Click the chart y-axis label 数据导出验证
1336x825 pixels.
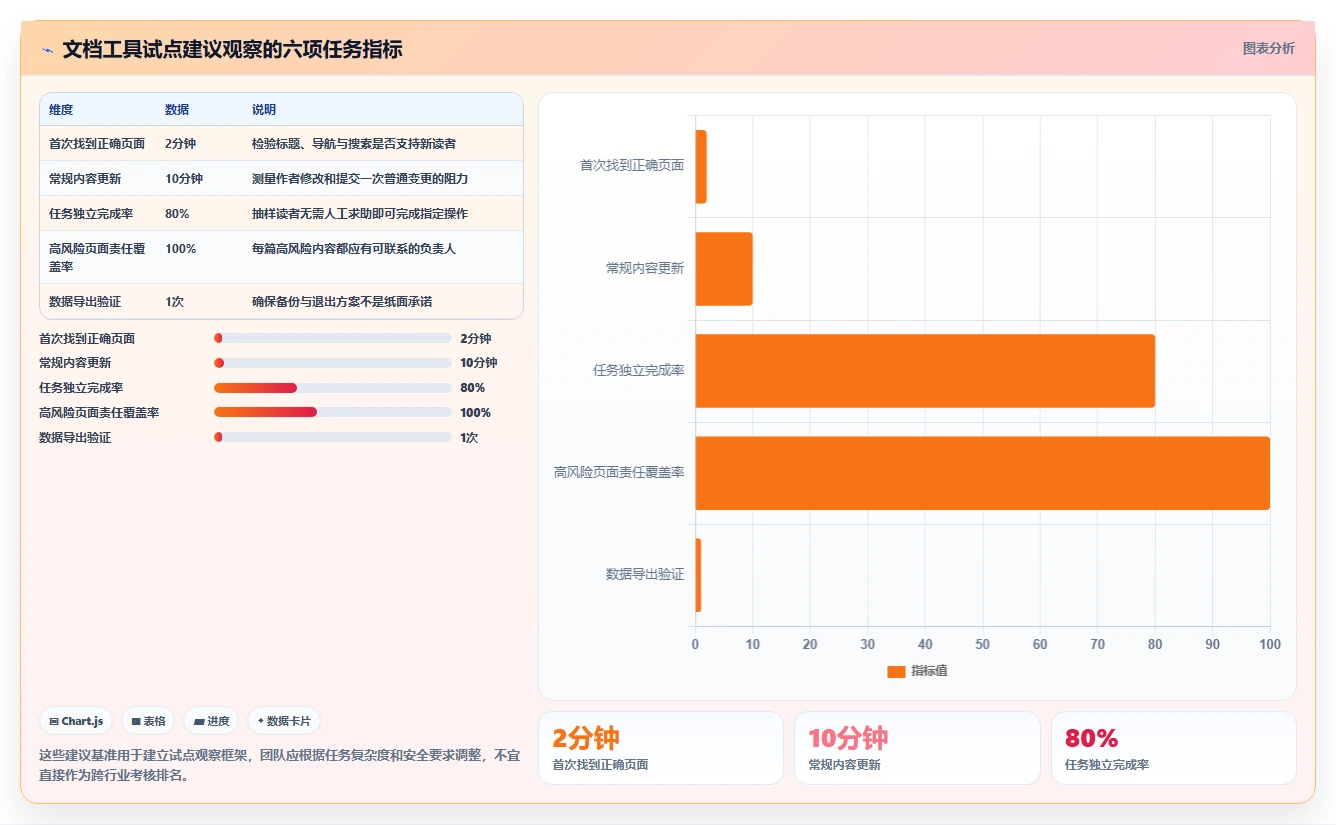[x=645, y=575]
